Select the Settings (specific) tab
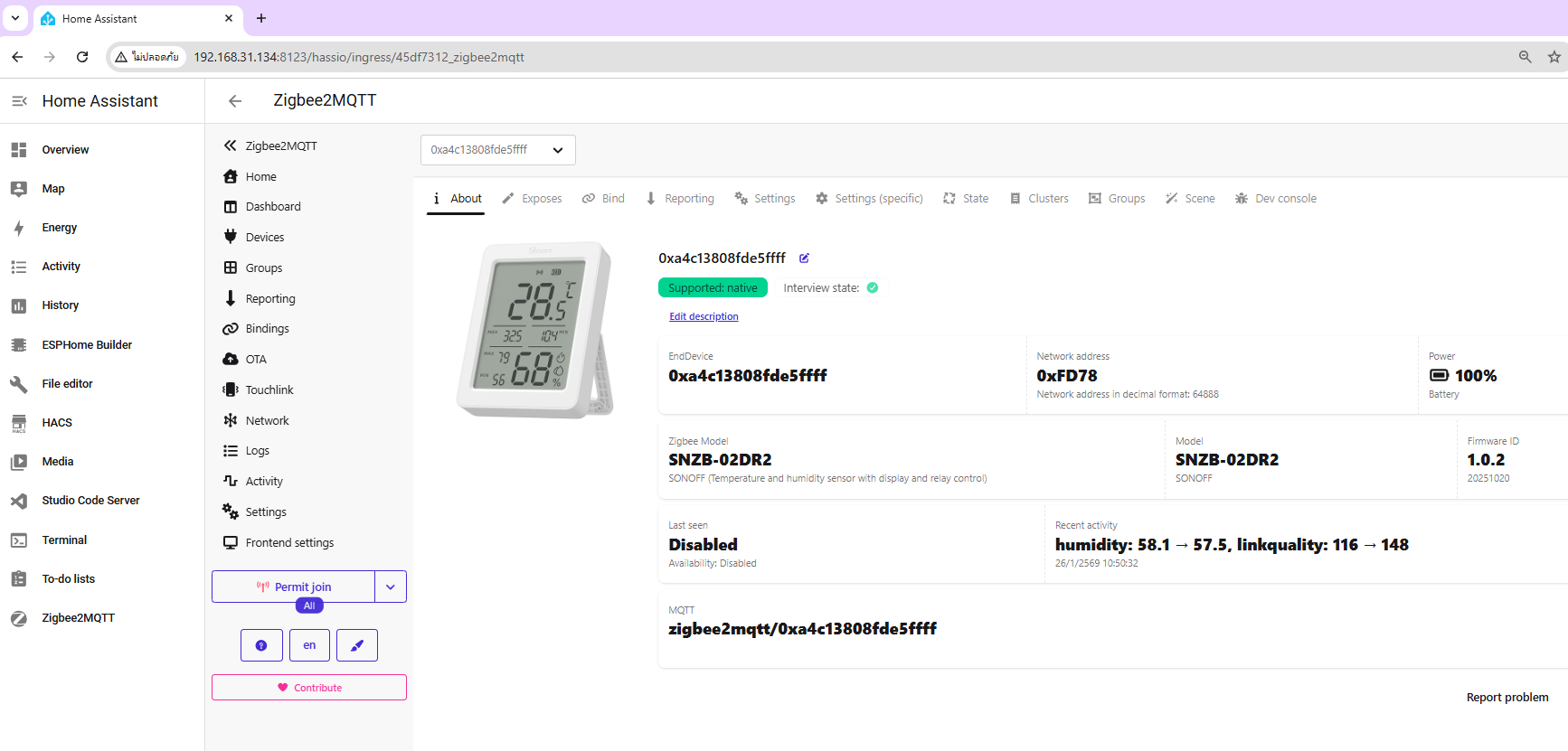The width and height of the screenshot is (1568, 751). tap(869, 199)
